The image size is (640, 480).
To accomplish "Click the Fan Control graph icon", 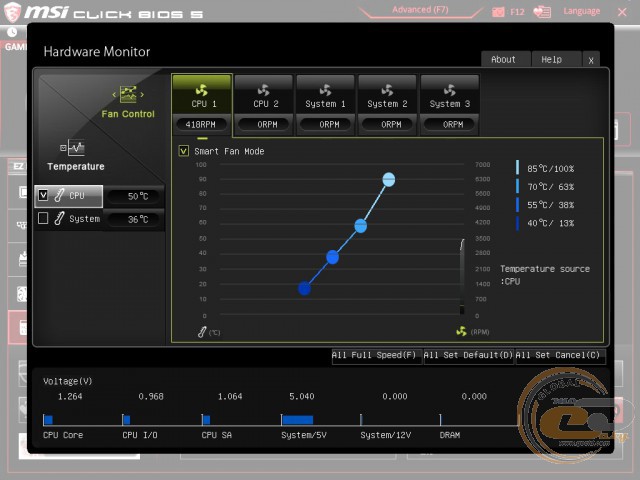I will coord(128,94).
